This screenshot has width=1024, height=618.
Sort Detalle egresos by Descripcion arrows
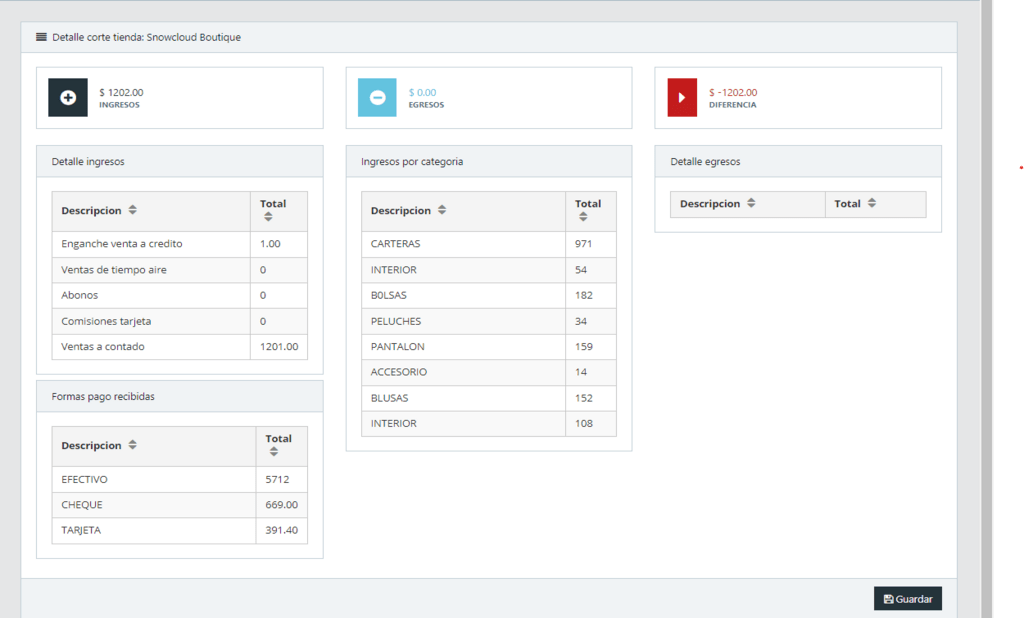click(x=751, y=204)
